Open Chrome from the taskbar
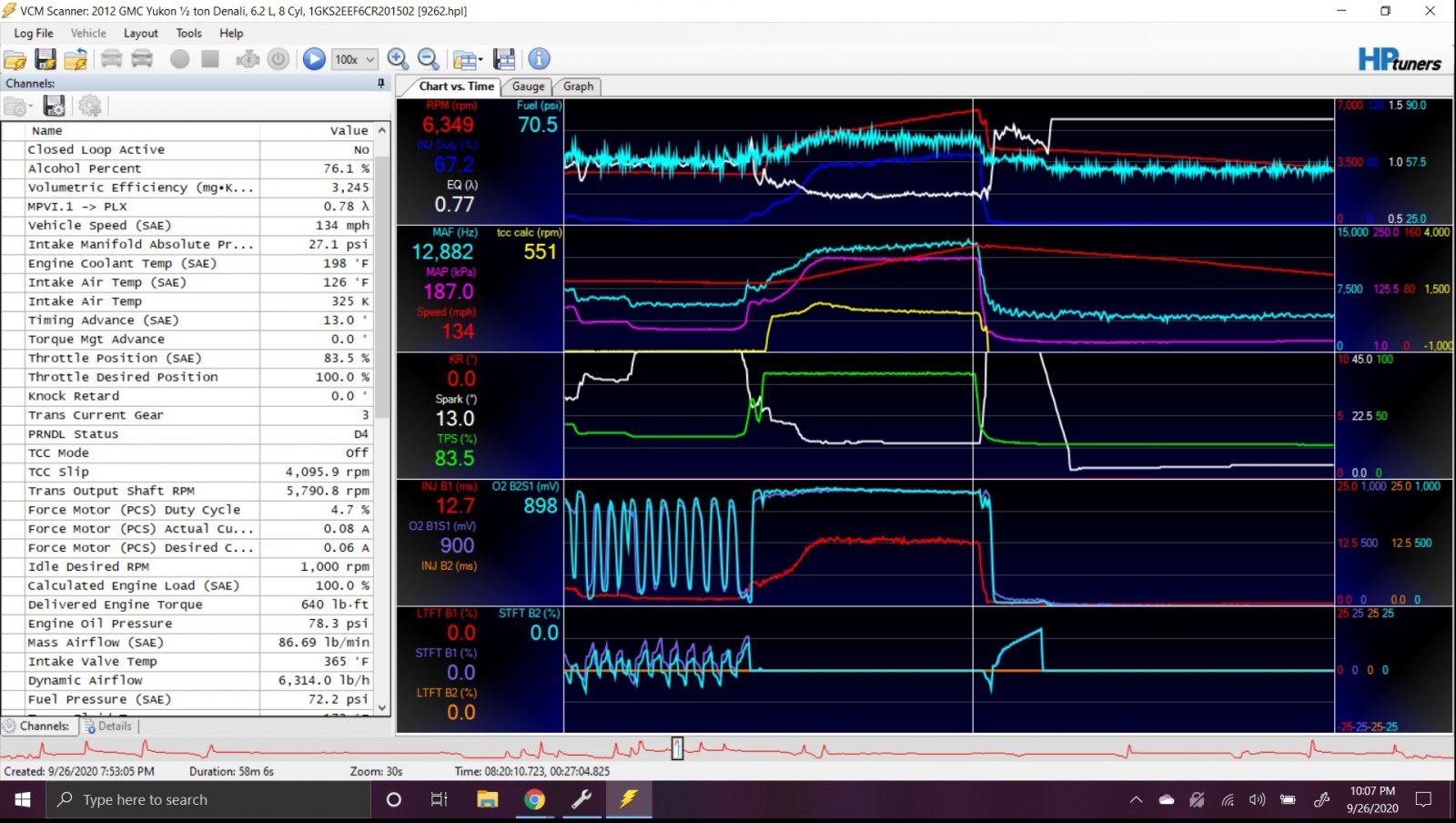 click(x=534, y=800)
